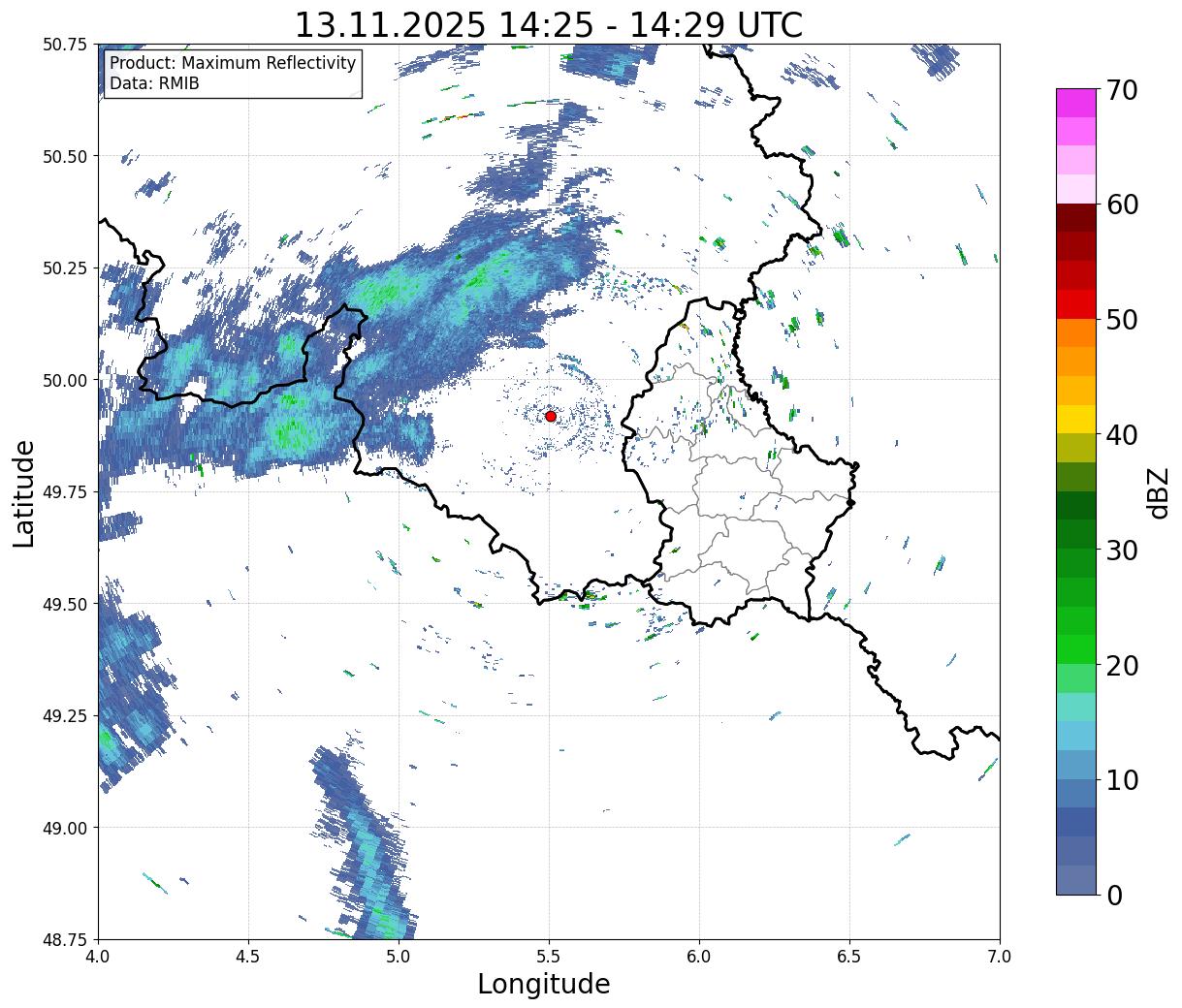Click the longitude tick label 6.5
This screenshot has height=1008, width=1182.
coord(849,957)
